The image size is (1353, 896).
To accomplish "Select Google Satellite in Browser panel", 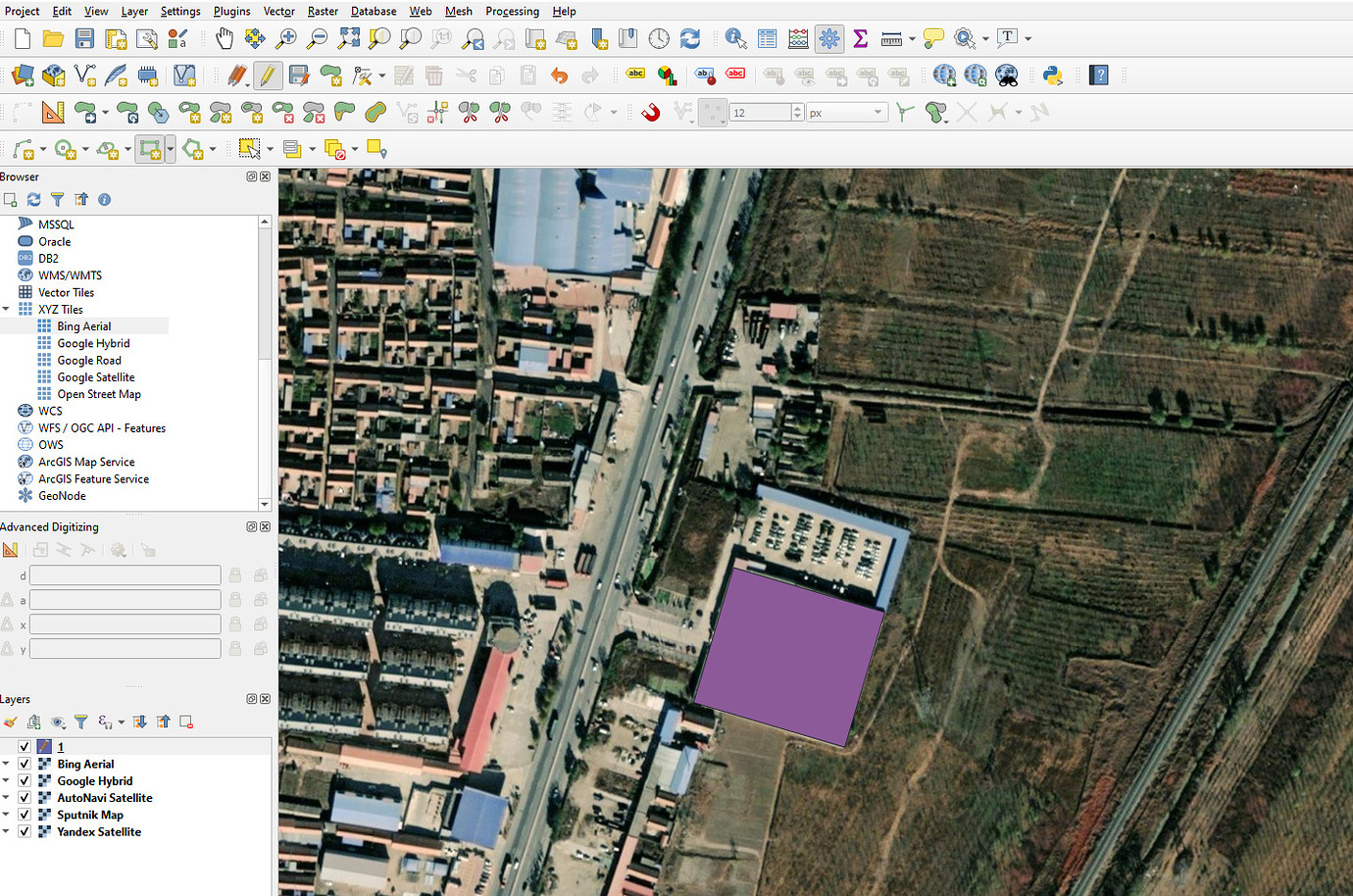I will pos(95,377).
